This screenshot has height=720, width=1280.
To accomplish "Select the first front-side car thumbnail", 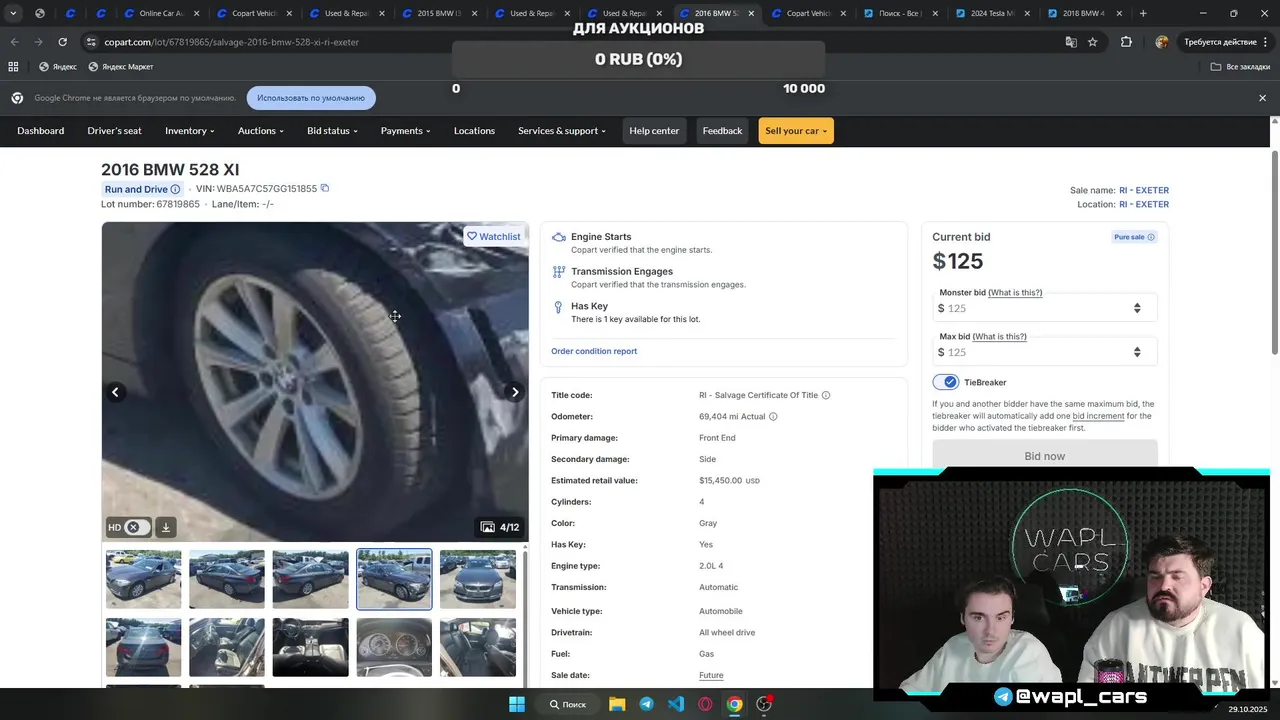I will tap(144, 579).
